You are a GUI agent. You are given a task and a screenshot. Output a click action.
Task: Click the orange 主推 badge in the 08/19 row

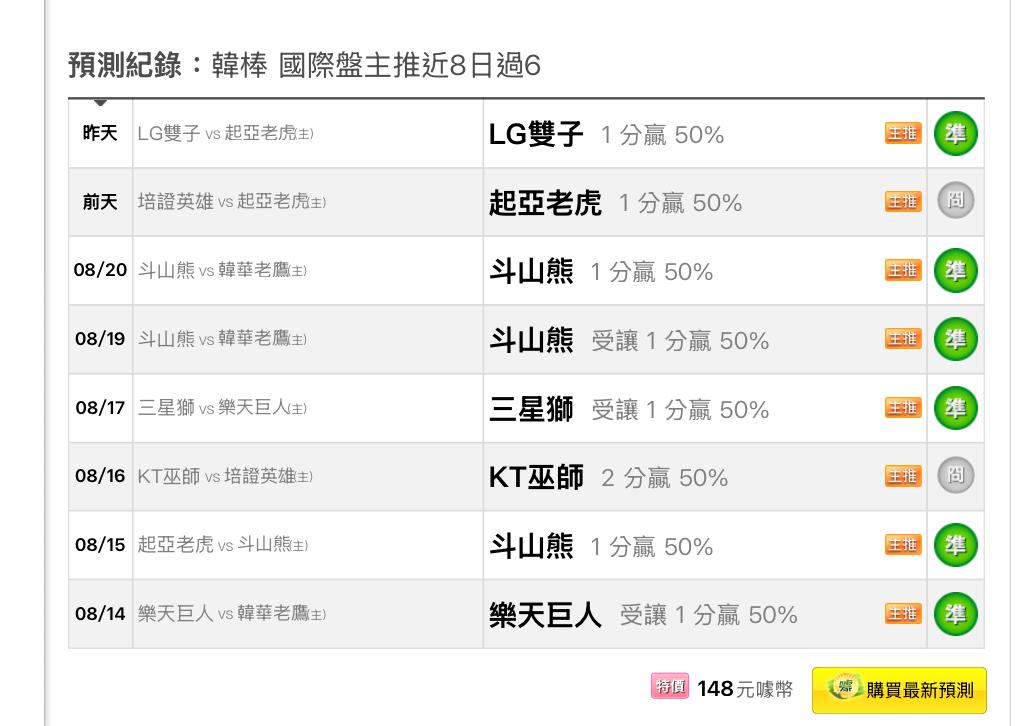tap(903, 339)
